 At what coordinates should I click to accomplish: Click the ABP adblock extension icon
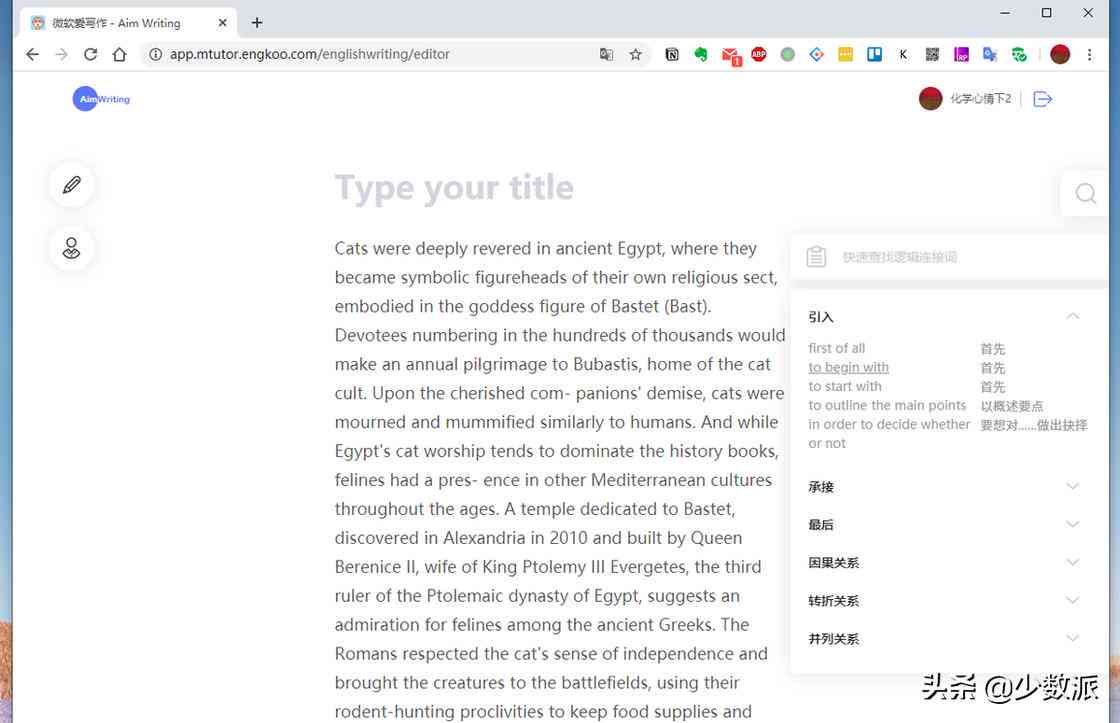(759, 54)
